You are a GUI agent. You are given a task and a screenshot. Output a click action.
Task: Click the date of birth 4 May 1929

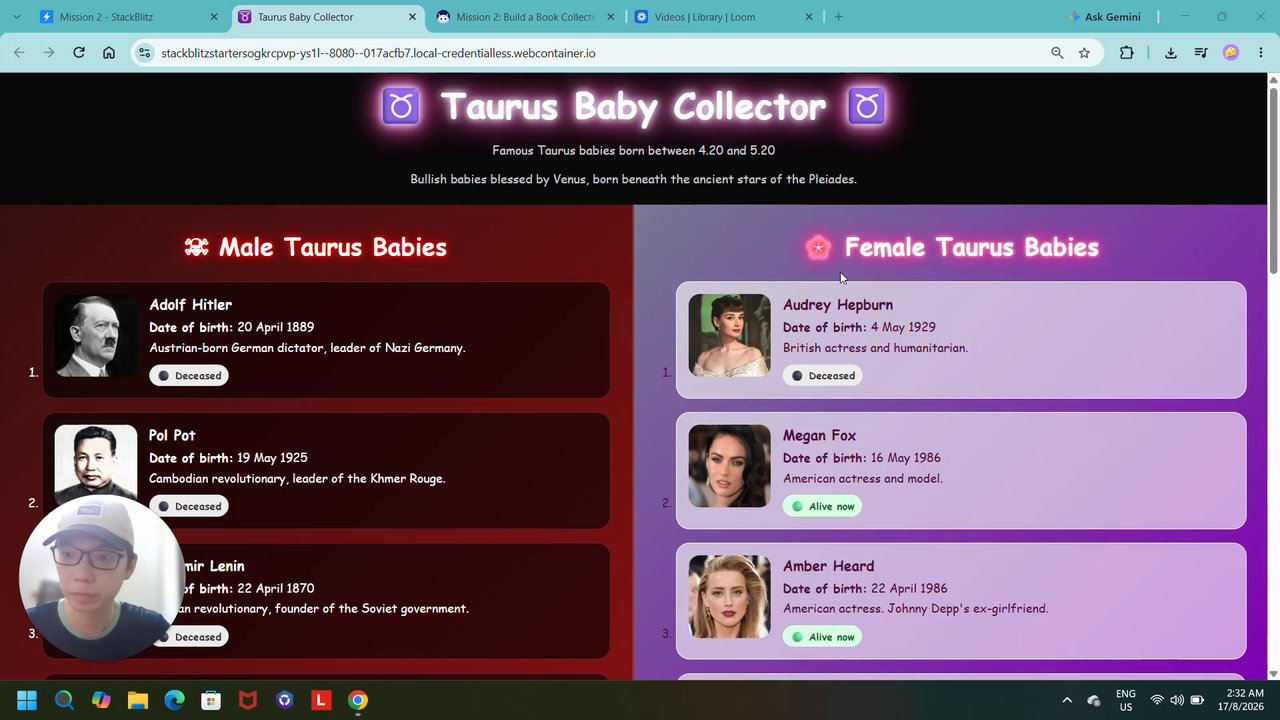pyautogui.click(x=903, y=327)
